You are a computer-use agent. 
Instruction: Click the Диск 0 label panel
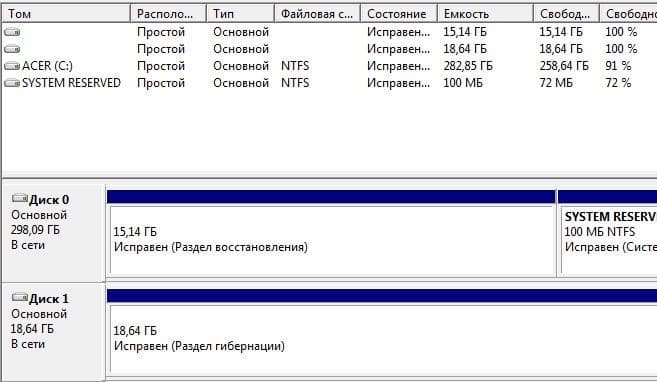[54, 233]
